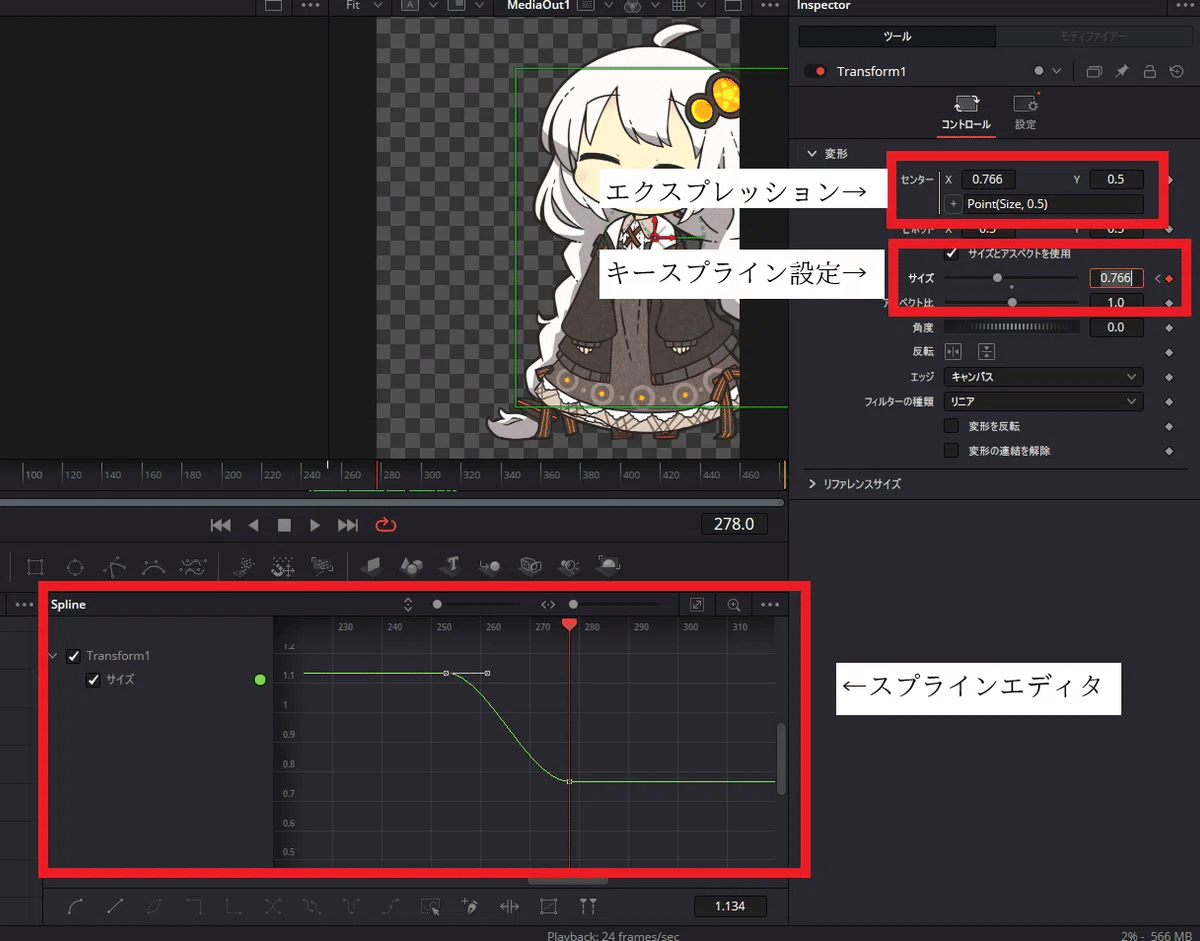Switch to the ツール tab
Viewport: 1200px width, 941px height.
897,37
